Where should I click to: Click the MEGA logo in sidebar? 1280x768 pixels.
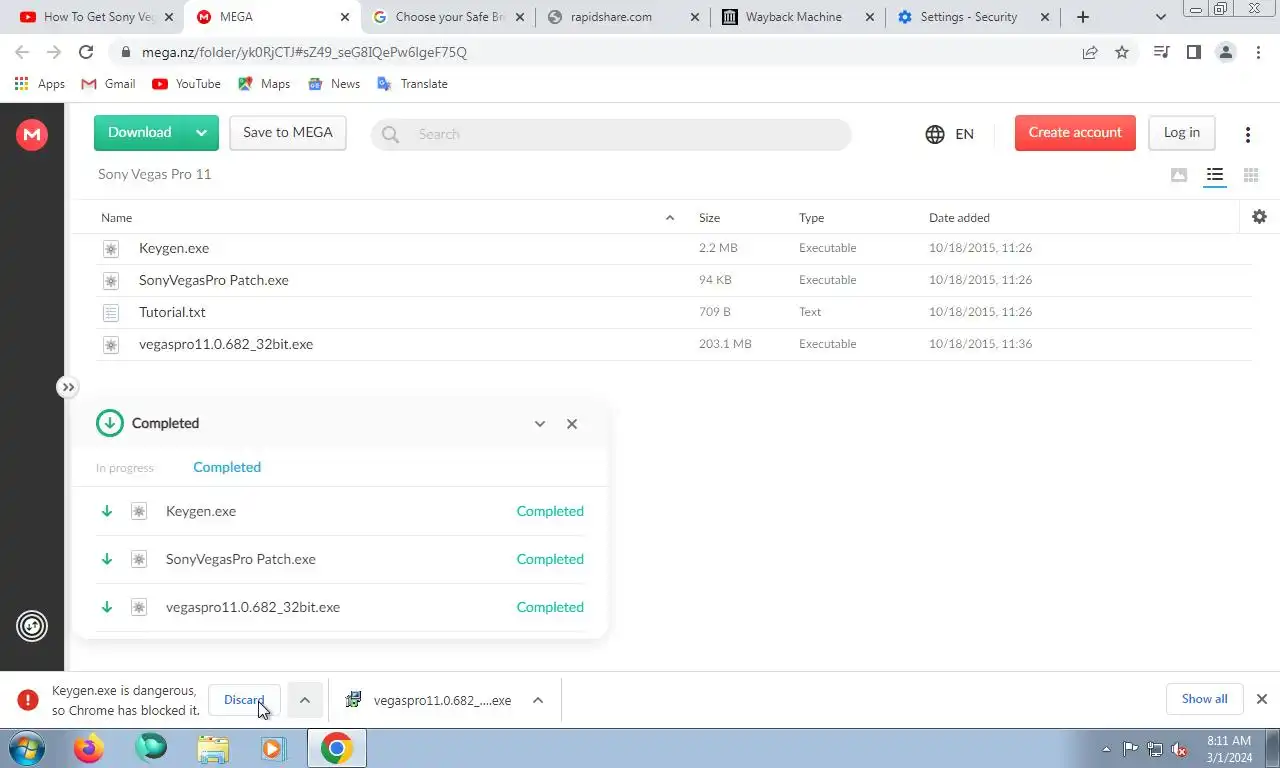coord(32,134)
